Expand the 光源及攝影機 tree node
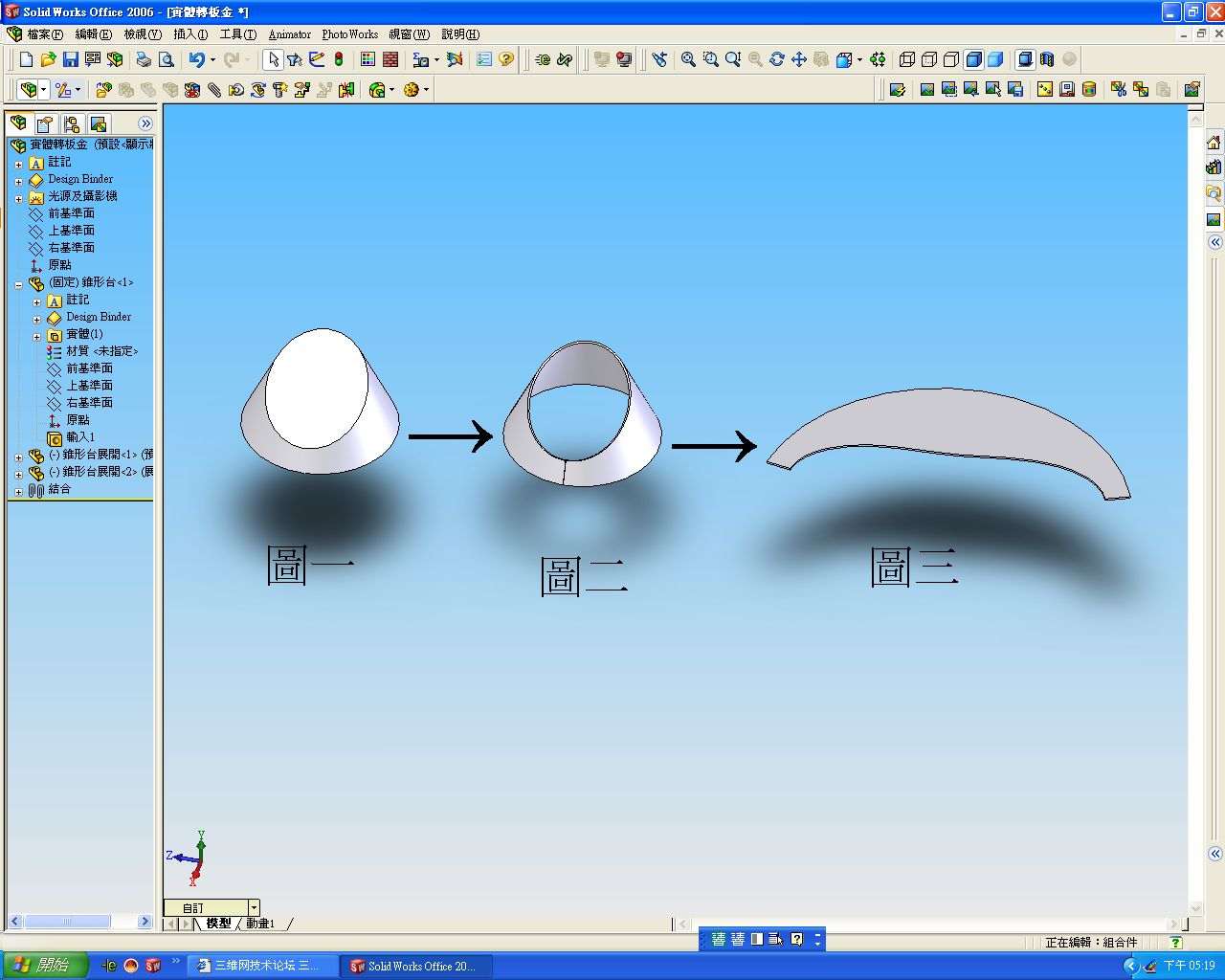The width and height of the screenshot is (1225, 980). click(x=18, y=198)
